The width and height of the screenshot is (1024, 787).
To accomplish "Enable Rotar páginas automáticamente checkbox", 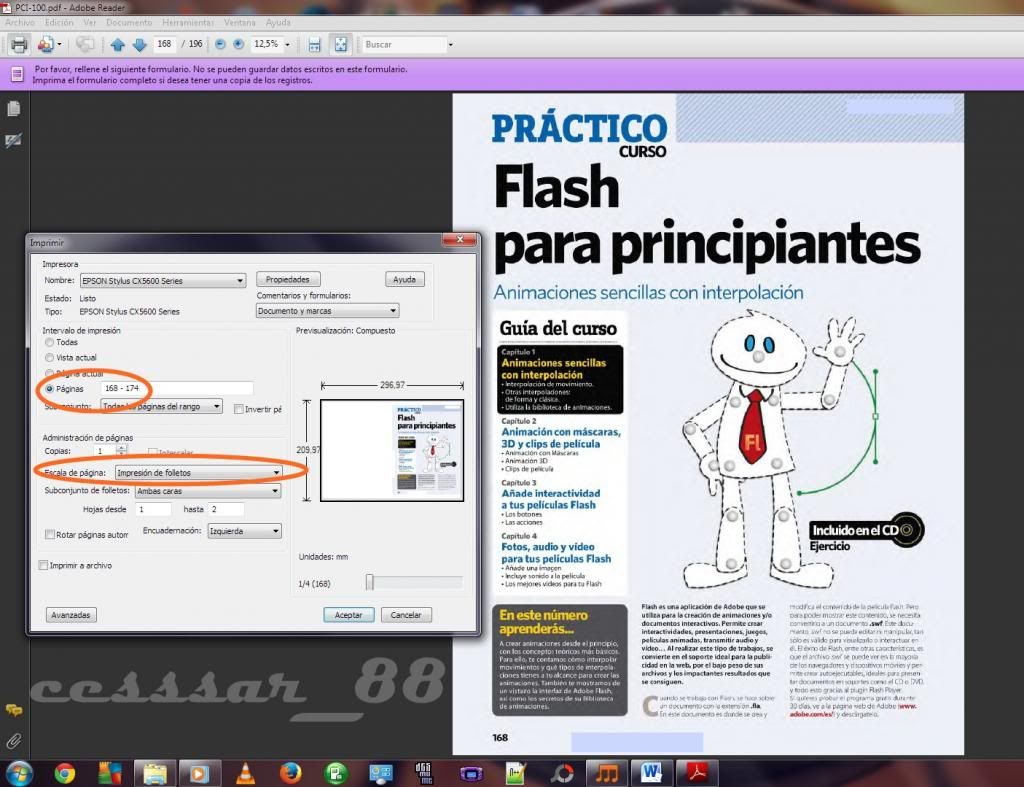I will coord(50,534).
